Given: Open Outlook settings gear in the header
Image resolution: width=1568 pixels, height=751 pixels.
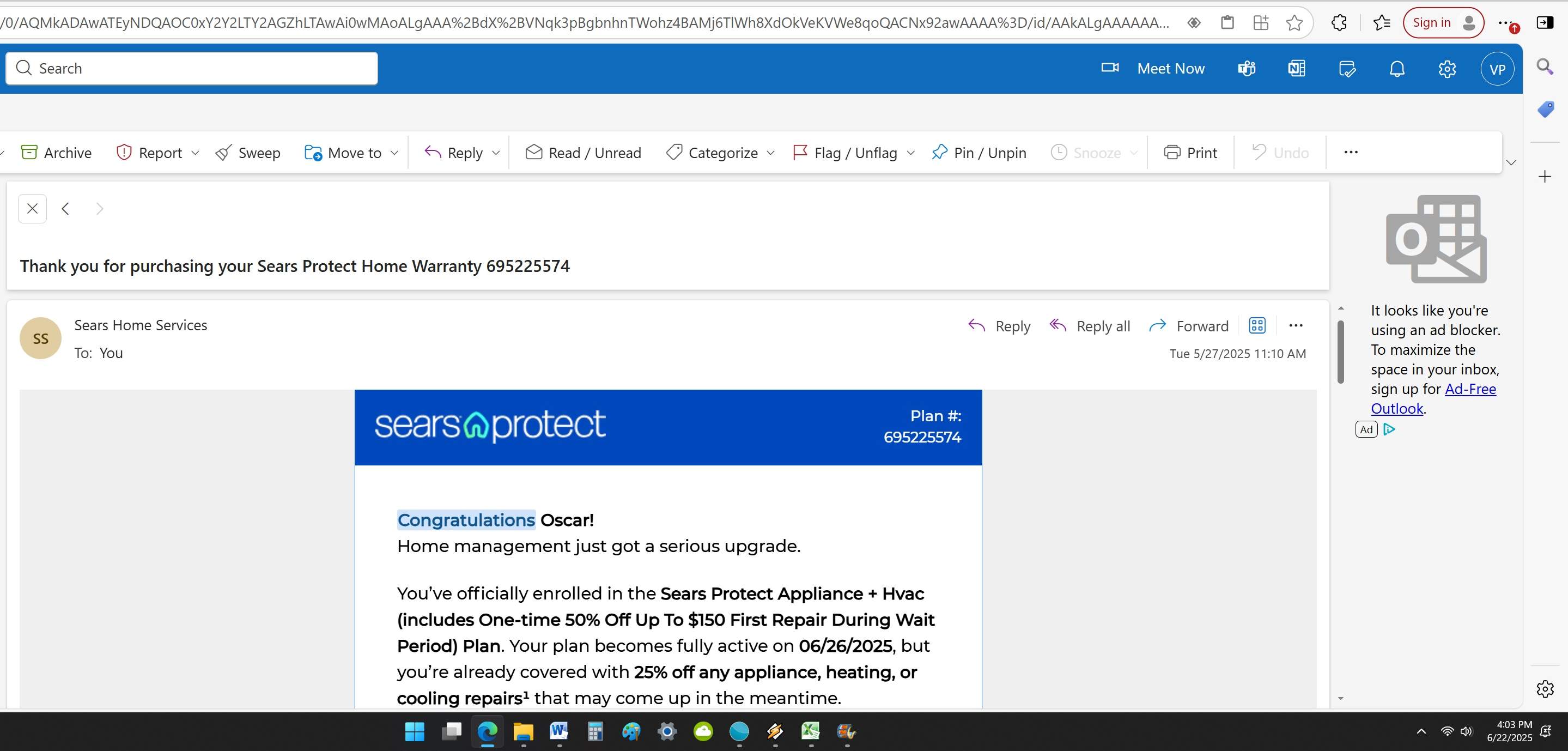Looking at the screenshot, I should [1447, 69].
